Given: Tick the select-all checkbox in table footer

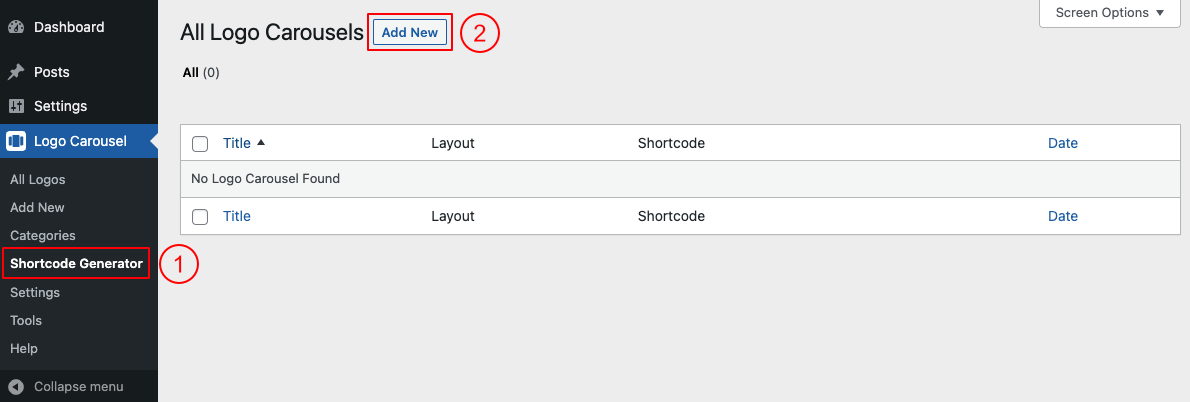Looking at the screenshot, I should pyautogui.click(x=200, y=217).
